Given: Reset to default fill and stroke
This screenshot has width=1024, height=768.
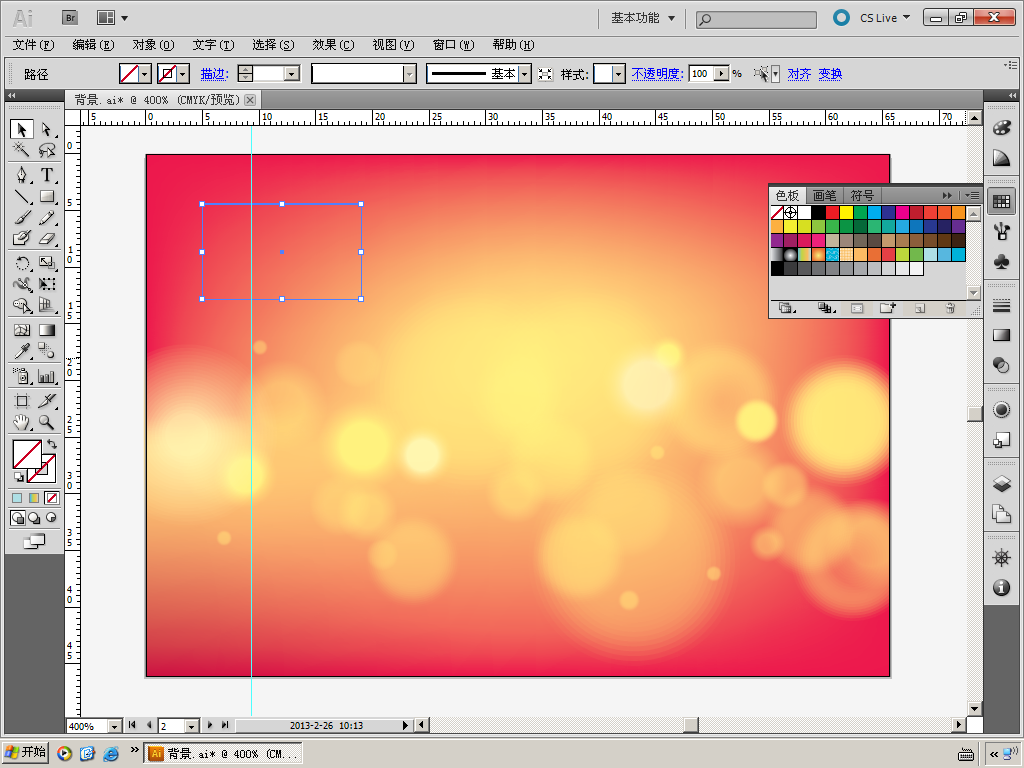Looking at the screenshot, I should (x=18, y=477).
